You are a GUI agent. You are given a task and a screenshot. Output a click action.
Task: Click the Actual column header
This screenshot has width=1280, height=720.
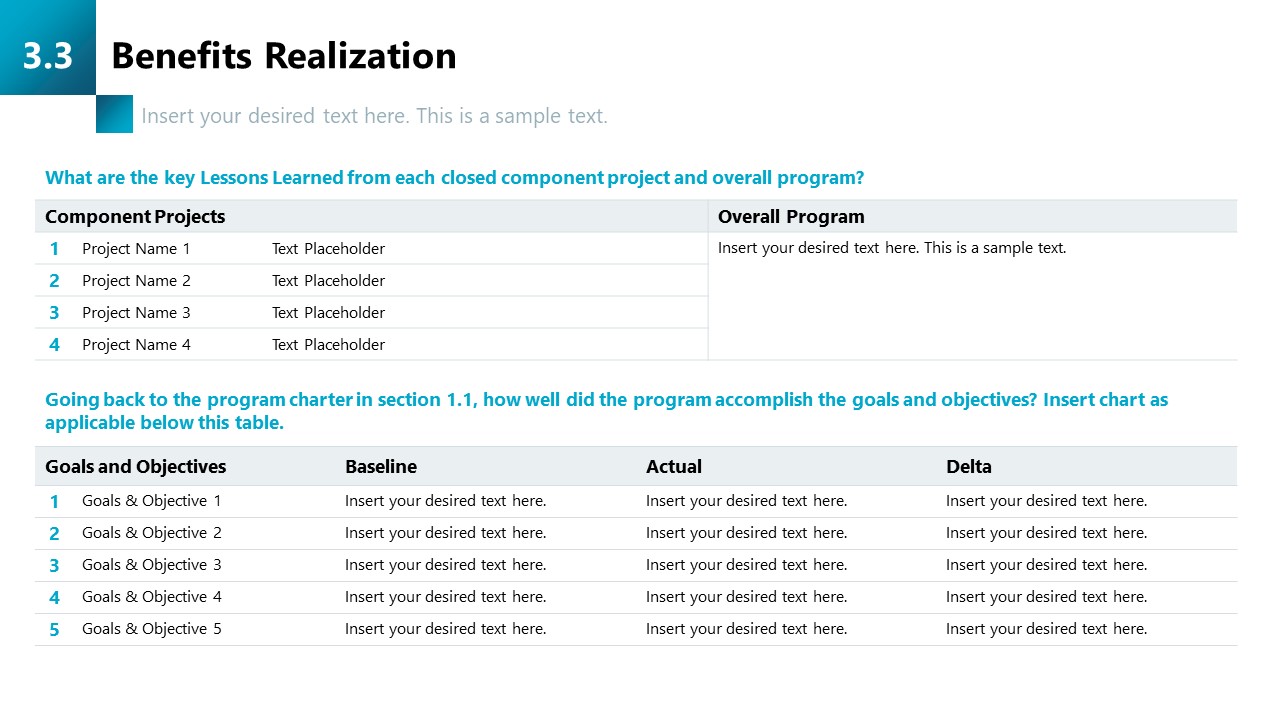tap(674, 467)
